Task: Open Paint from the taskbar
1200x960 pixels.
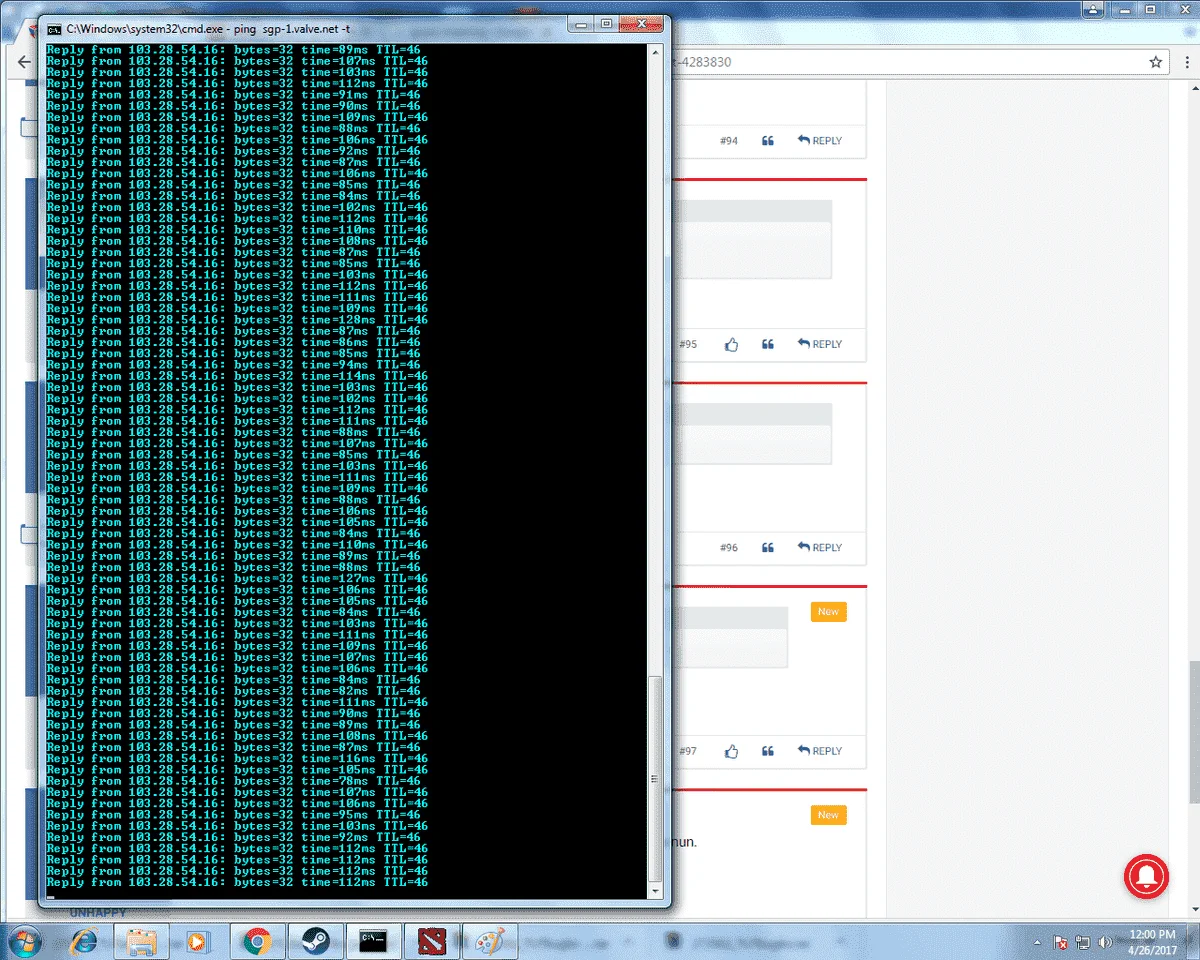Action: click(489, 941)
